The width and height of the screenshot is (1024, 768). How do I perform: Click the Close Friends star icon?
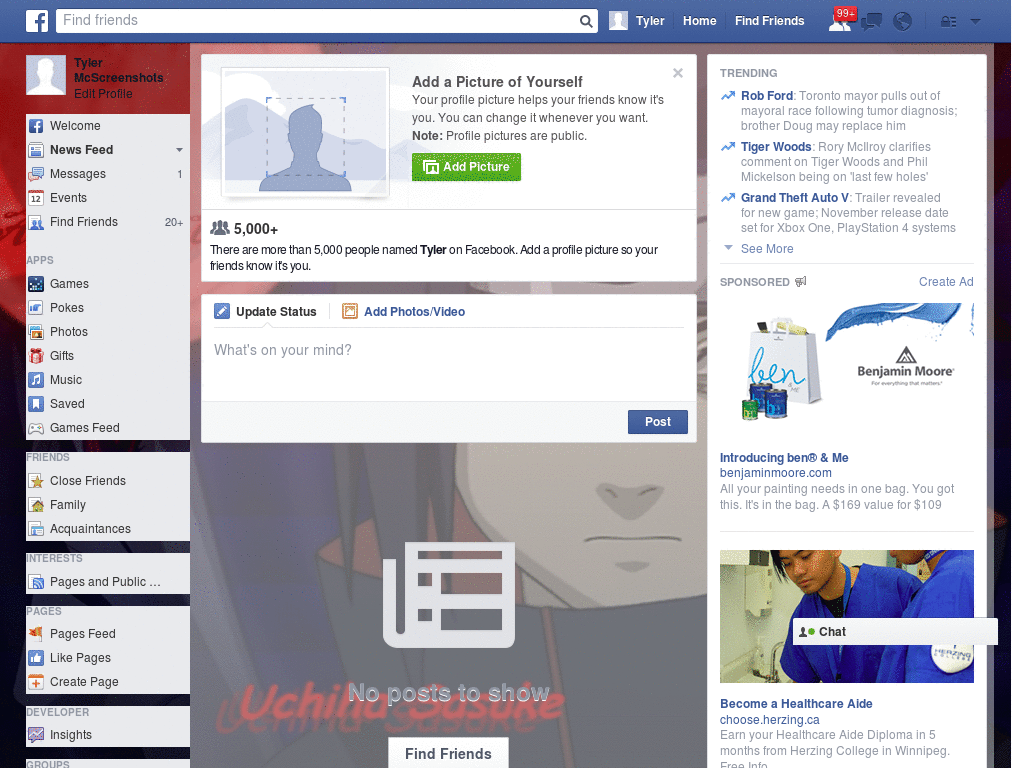(x=36, y=481)
